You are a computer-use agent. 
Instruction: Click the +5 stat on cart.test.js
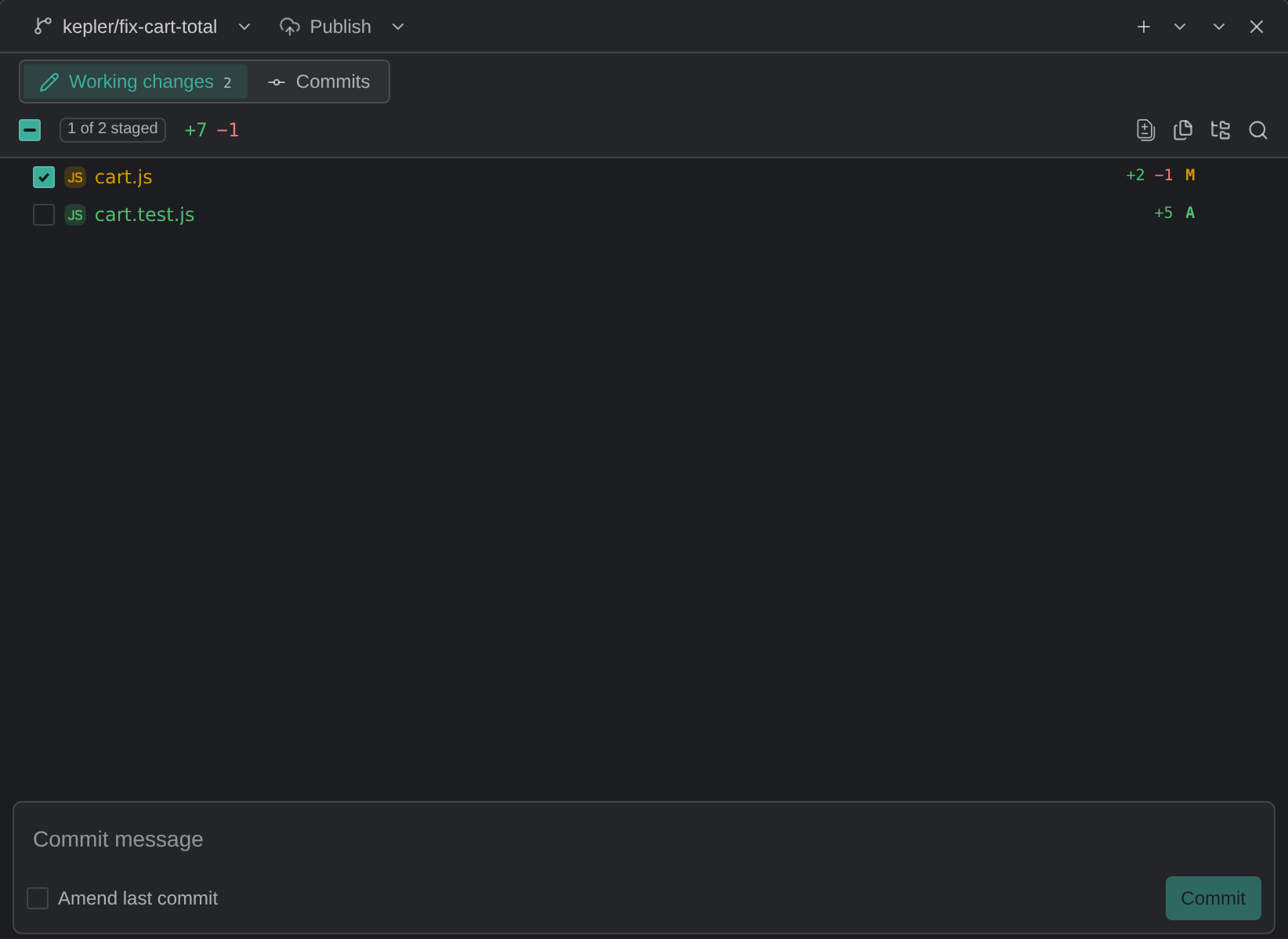point(1163,212)
